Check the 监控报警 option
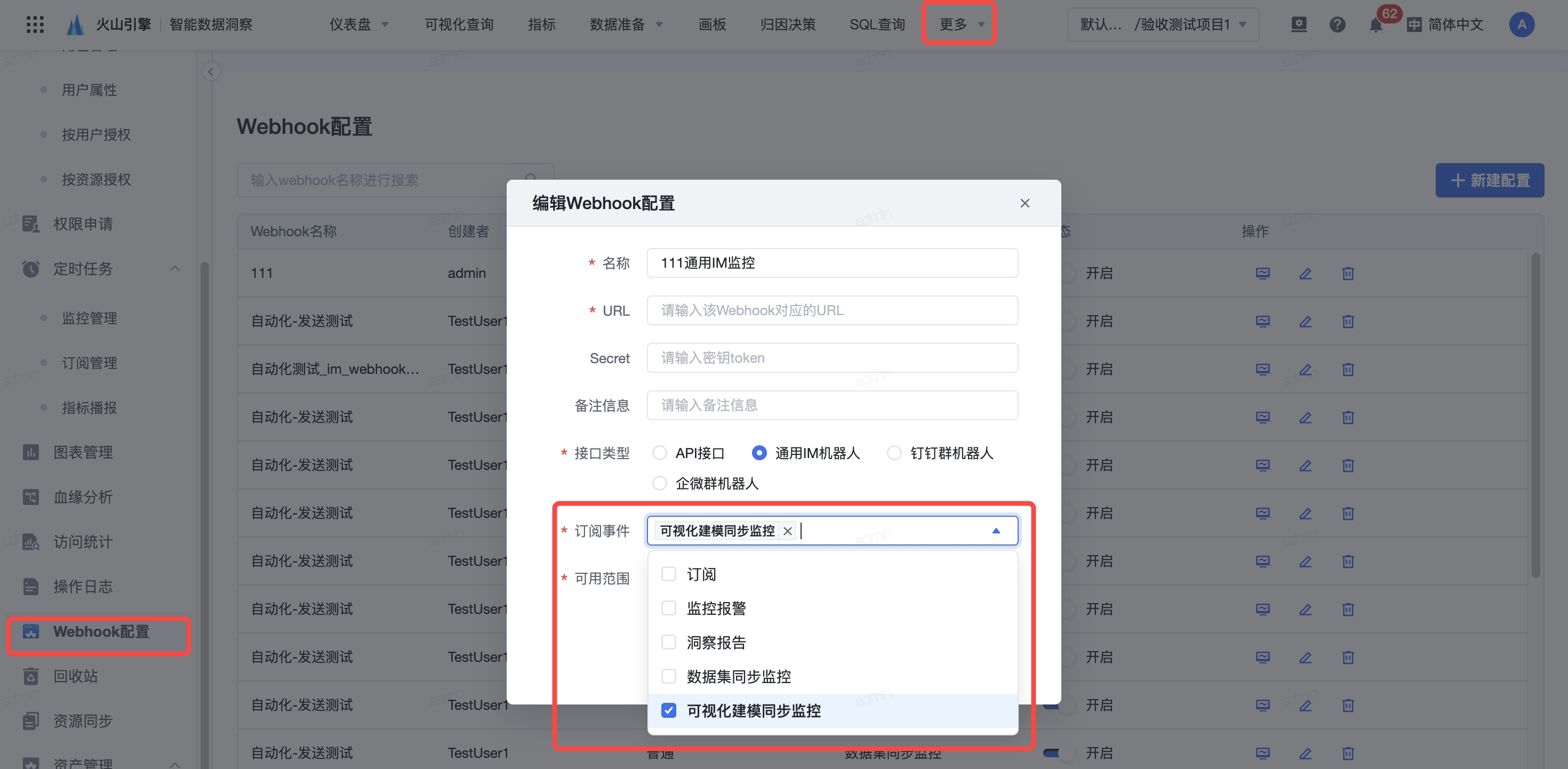 [668, 608]
